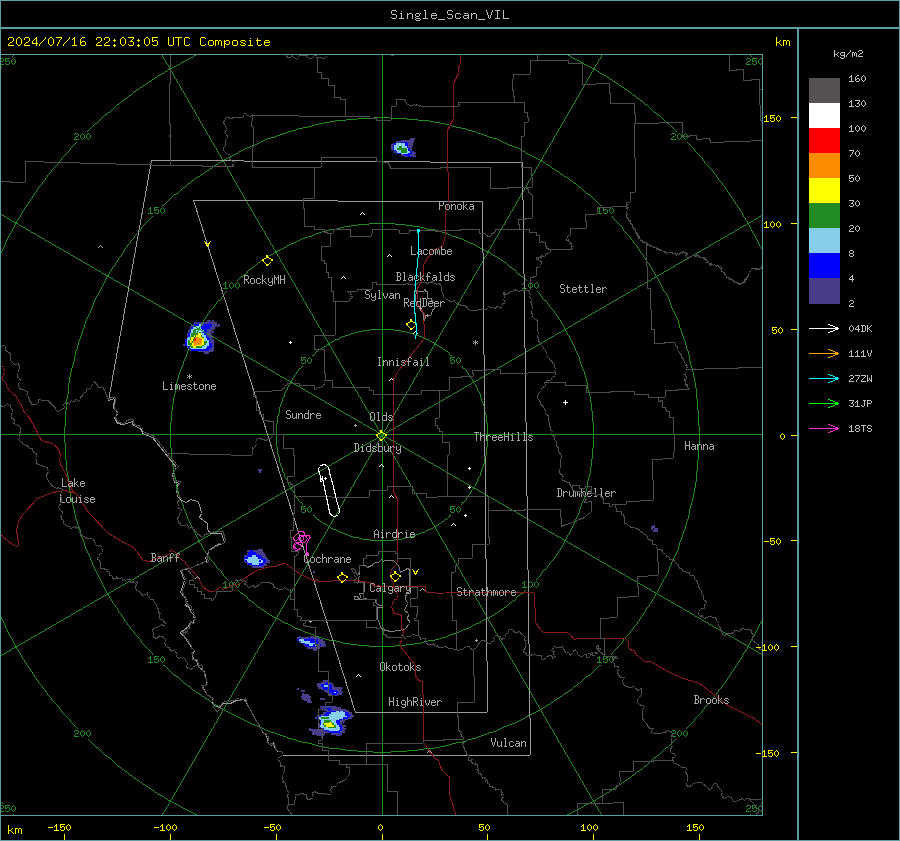Click the ThreeHills label
The height and width of the screenshot is (841, 900).
[503, 437]
